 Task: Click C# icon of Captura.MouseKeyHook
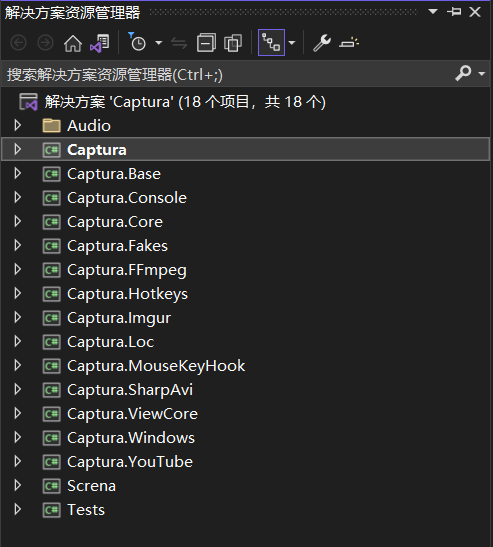[x=51, y=366]
